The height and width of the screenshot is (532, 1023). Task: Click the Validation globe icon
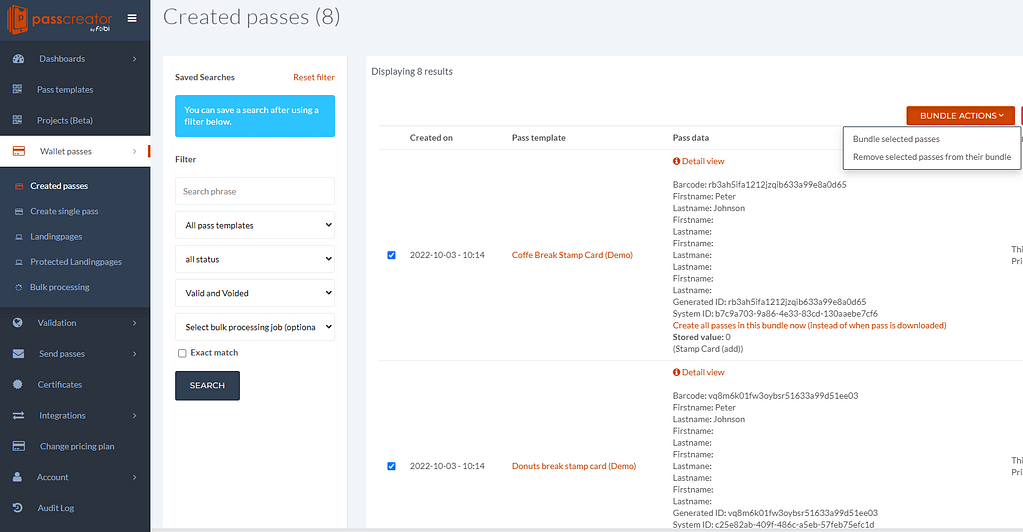click(x=18, y=322)
